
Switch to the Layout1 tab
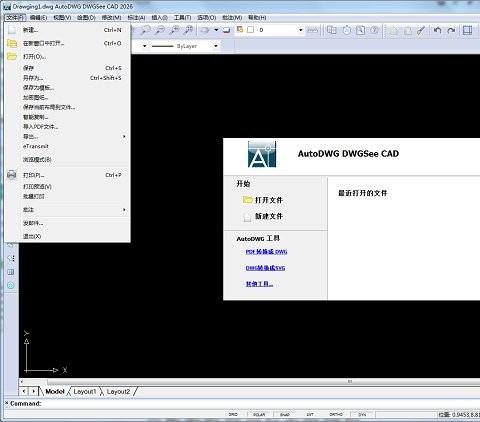click(x=85, y=391)
